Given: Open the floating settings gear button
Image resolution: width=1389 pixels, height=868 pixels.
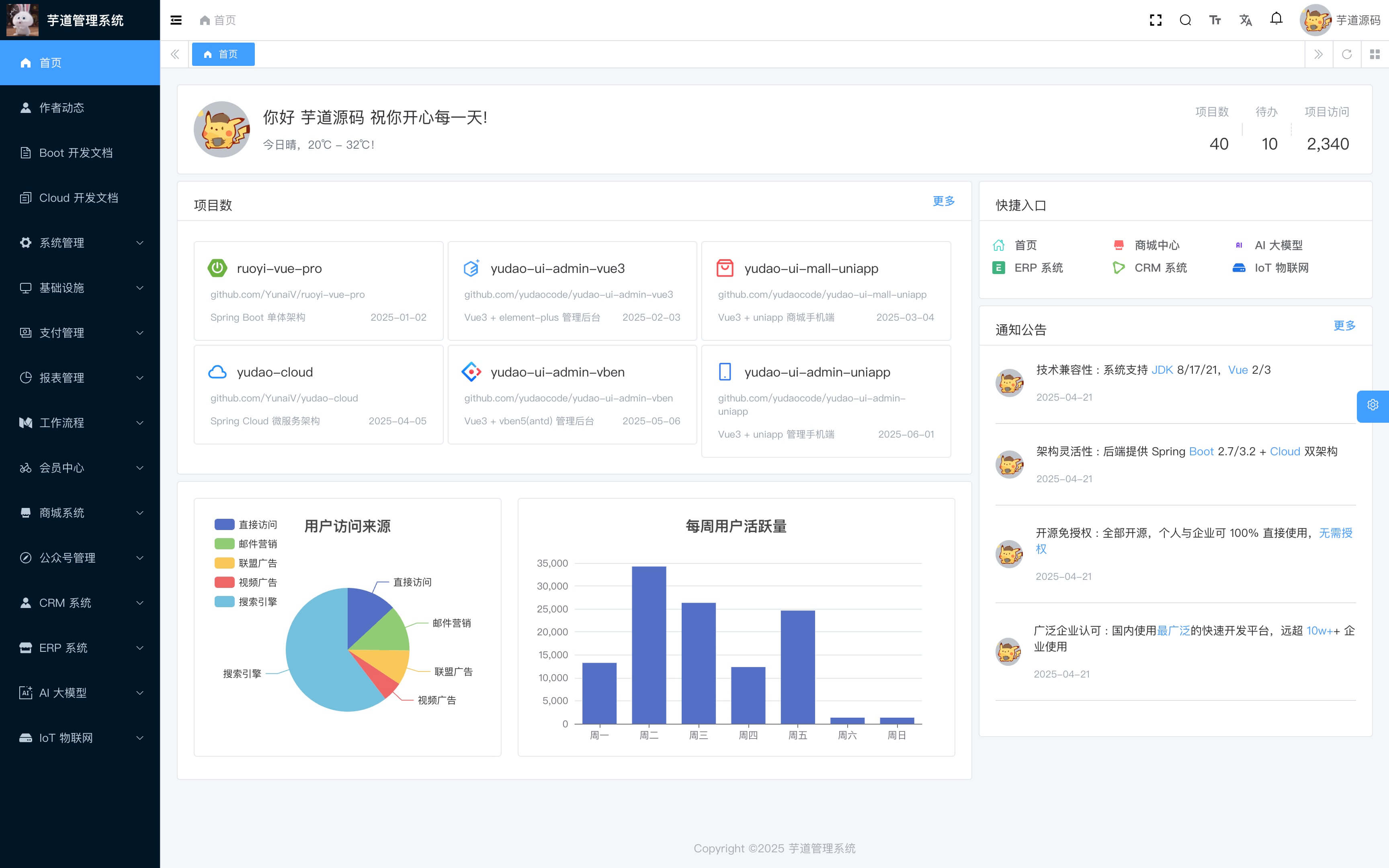Looking at the screenshot, I should [1373, 405].
